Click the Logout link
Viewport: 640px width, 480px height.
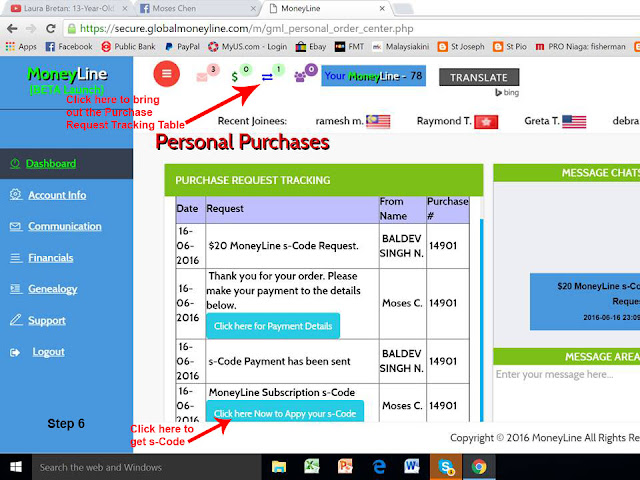pos(49,352)
